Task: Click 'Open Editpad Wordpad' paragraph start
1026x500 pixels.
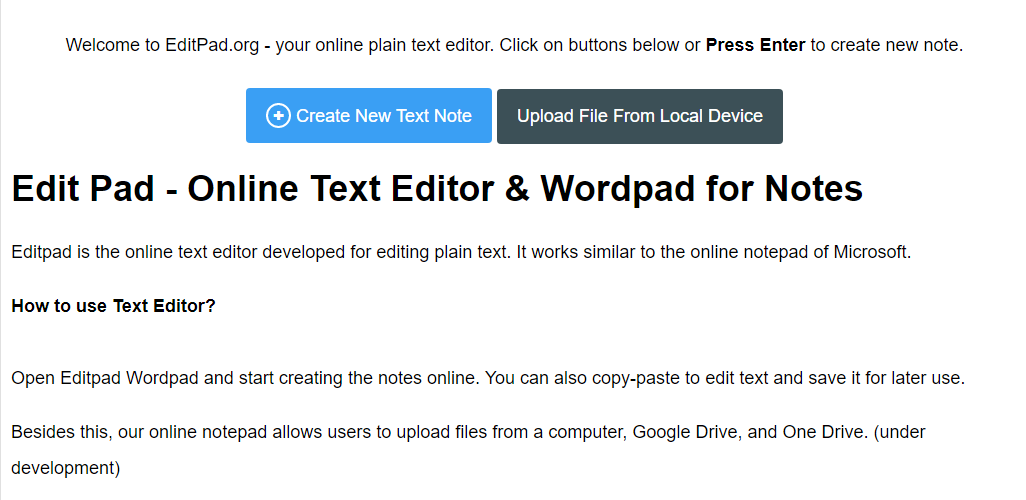Action: 90,379
